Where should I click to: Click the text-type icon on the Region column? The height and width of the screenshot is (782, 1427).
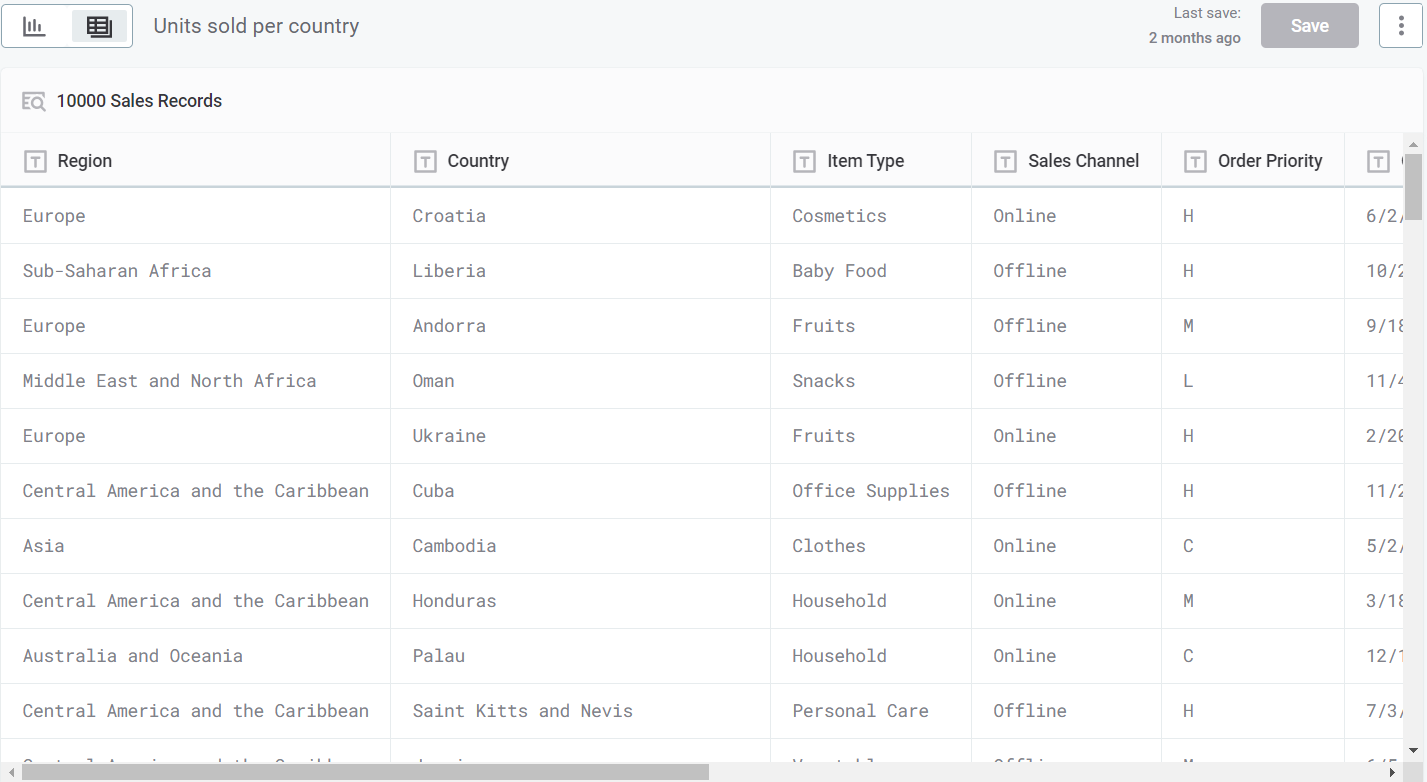point(35,160)
